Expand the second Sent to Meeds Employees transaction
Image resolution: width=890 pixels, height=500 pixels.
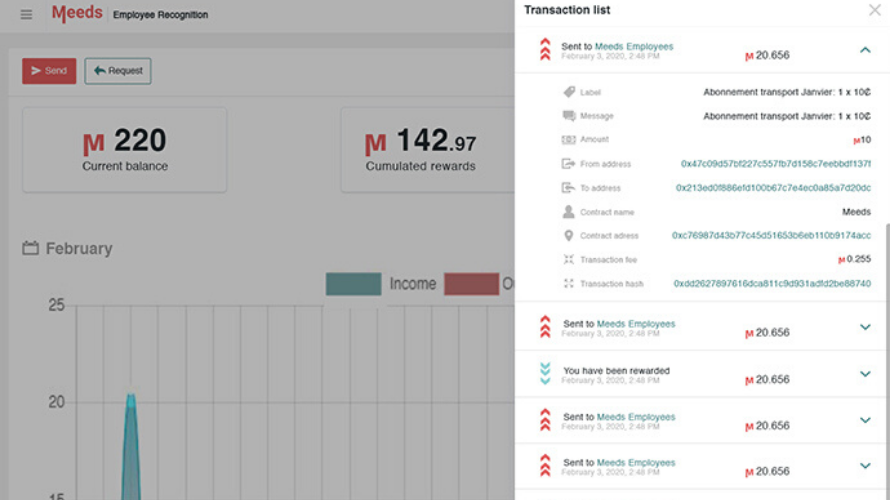865,327
